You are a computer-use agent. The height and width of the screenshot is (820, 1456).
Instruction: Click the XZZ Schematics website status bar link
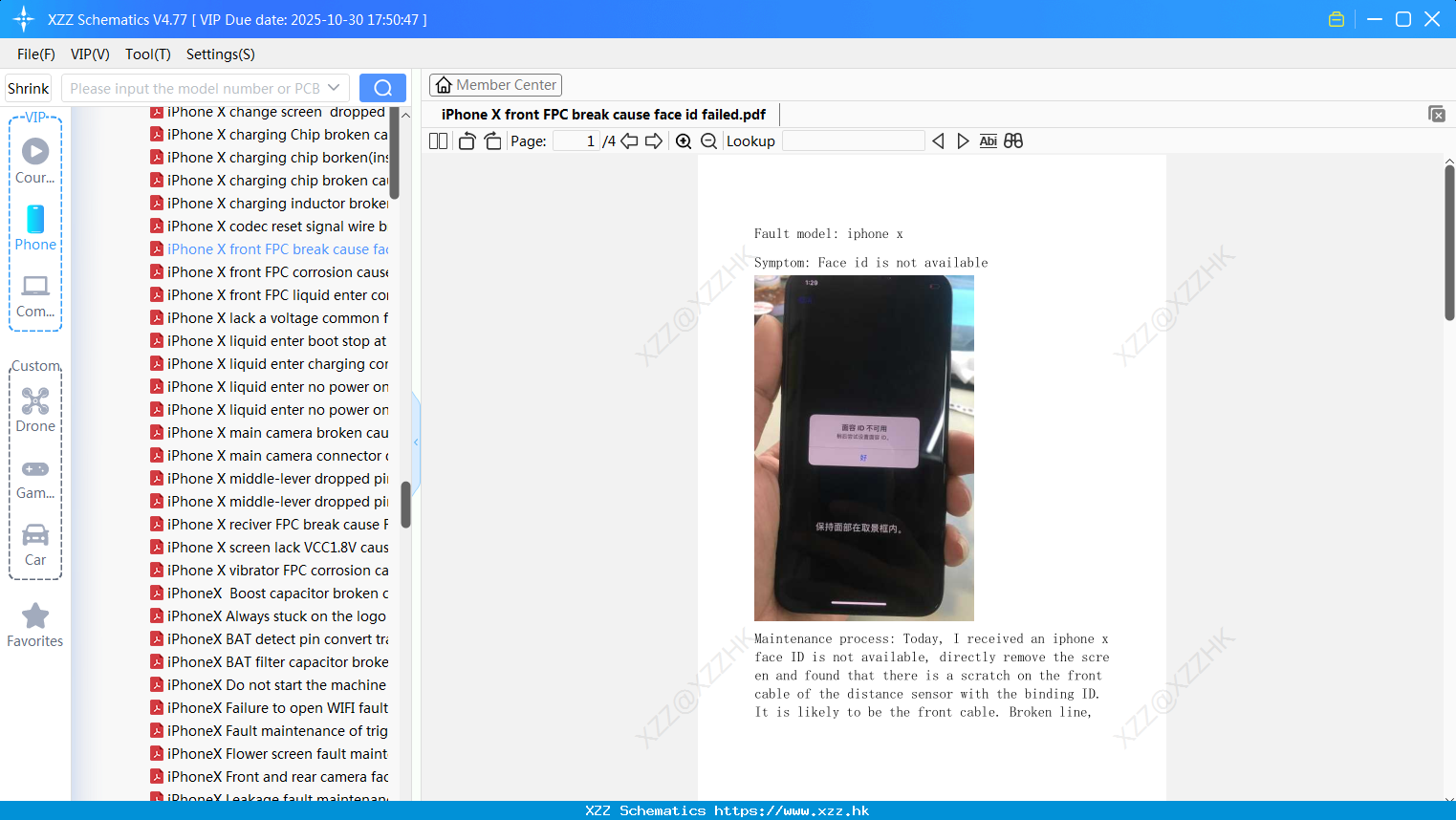[728, 810]
